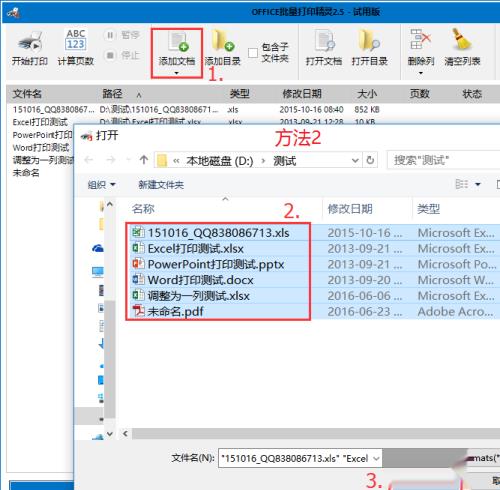The width and height of the screenshot is (500, 490).
Task: Click 测试 folder in address bar
Action: [x=285, y=161]
